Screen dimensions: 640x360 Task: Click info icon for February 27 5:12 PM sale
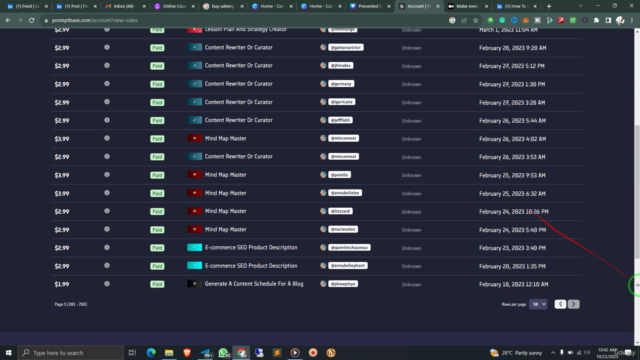(x=107, y=65)
